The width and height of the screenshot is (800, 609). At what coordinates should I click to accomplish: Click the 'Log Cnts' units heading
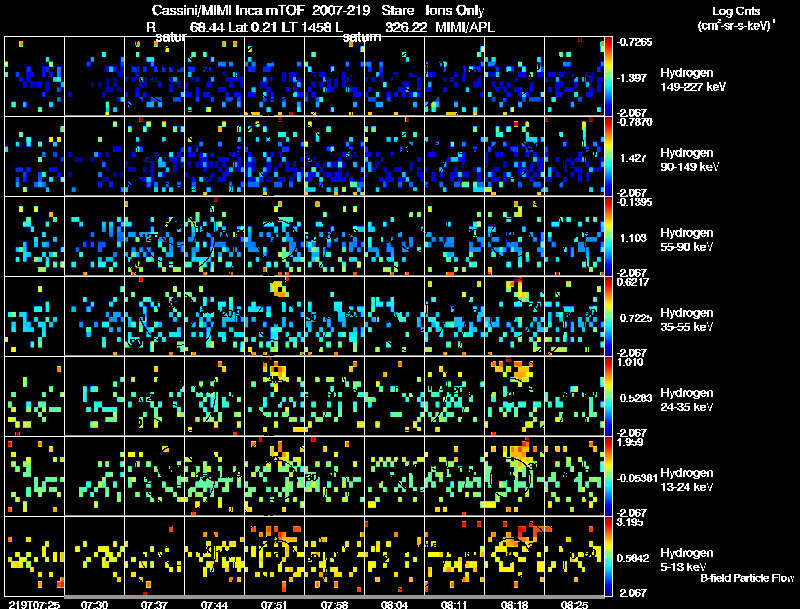coord(736,11)
